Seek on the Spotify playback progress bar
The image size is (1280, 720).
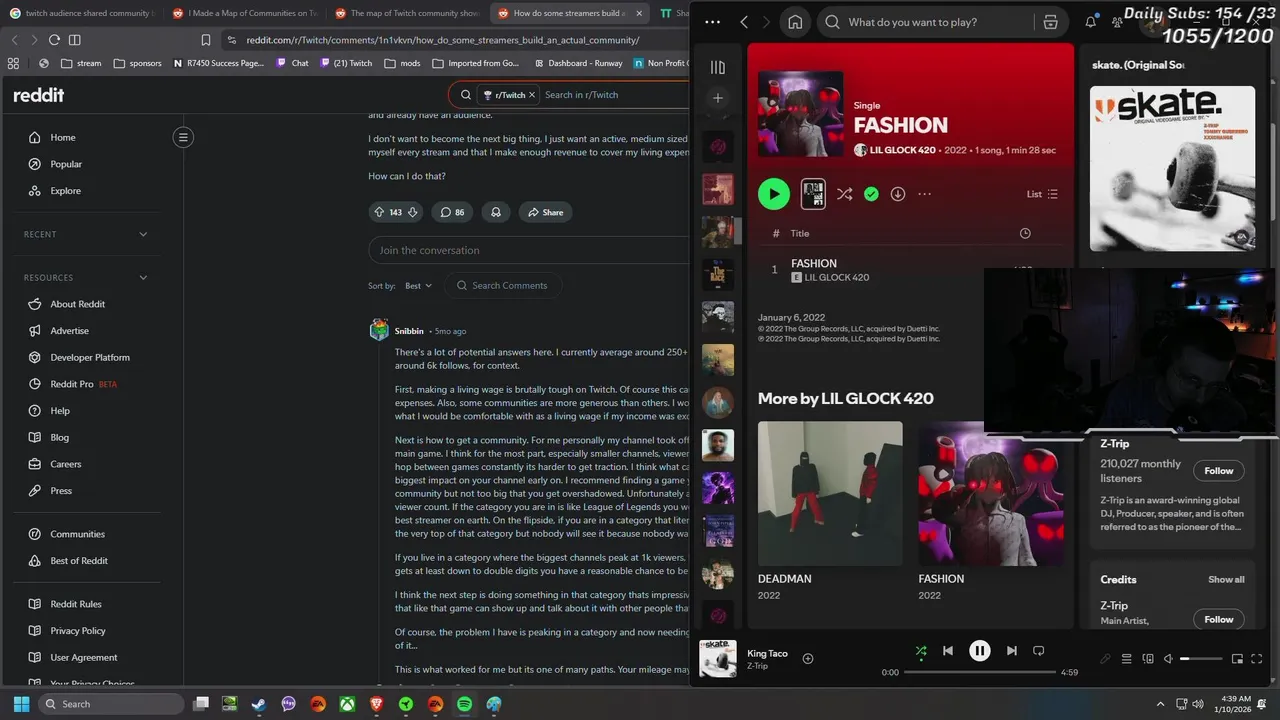tap(979, 672)
